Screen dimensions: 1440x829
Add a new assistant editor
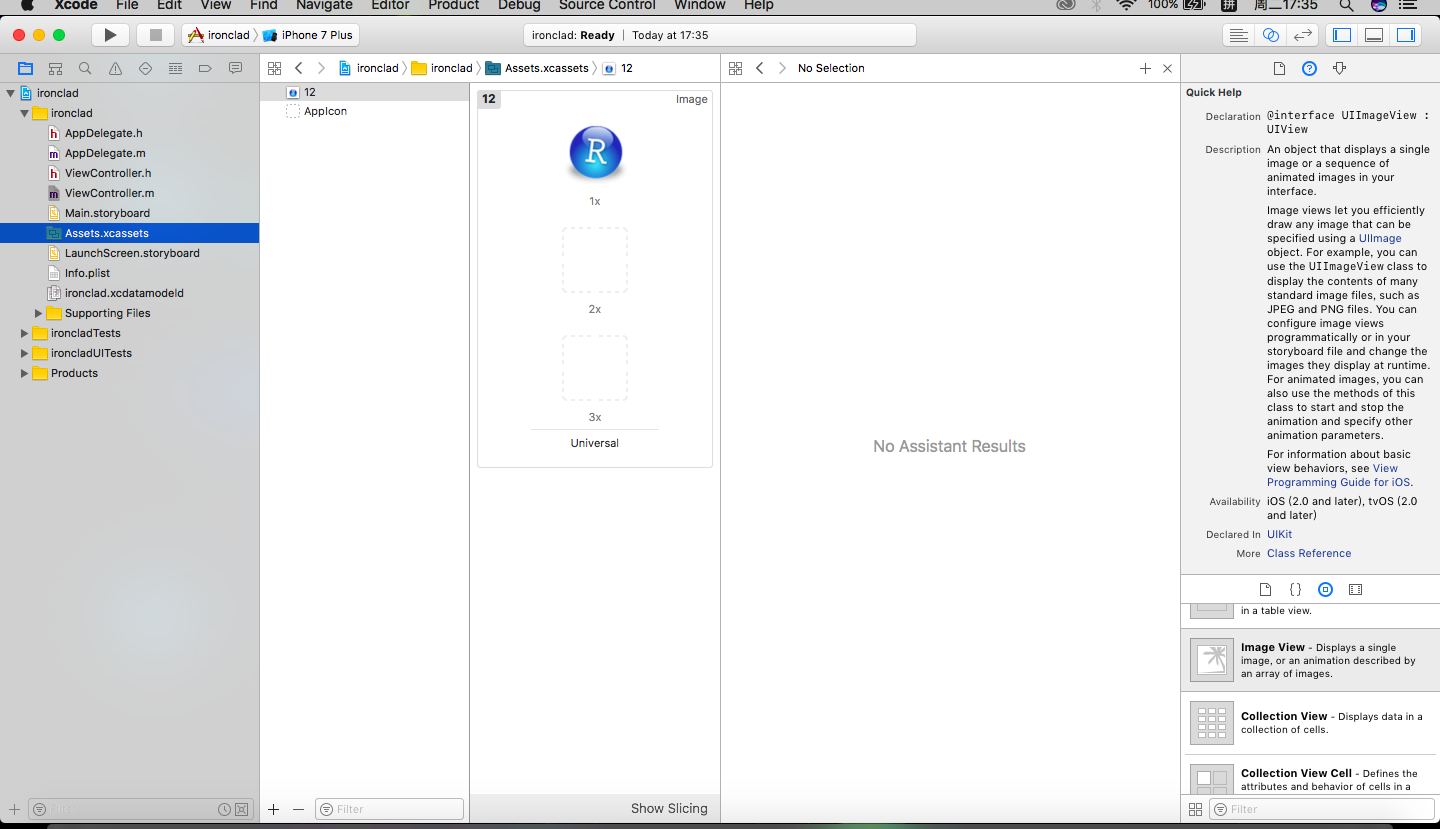[x=1145, y=68]
